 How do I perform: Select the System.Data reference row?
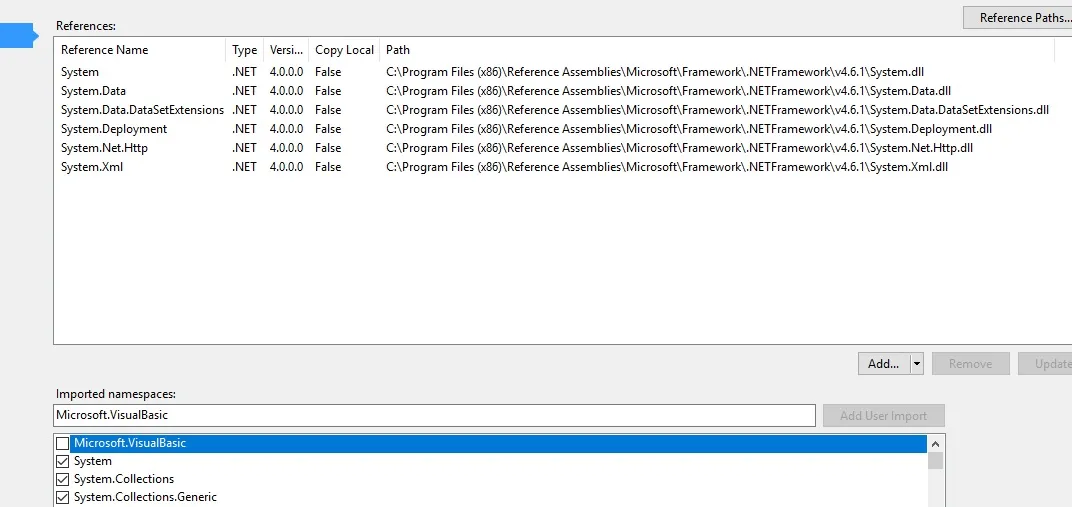click(554, 91)
